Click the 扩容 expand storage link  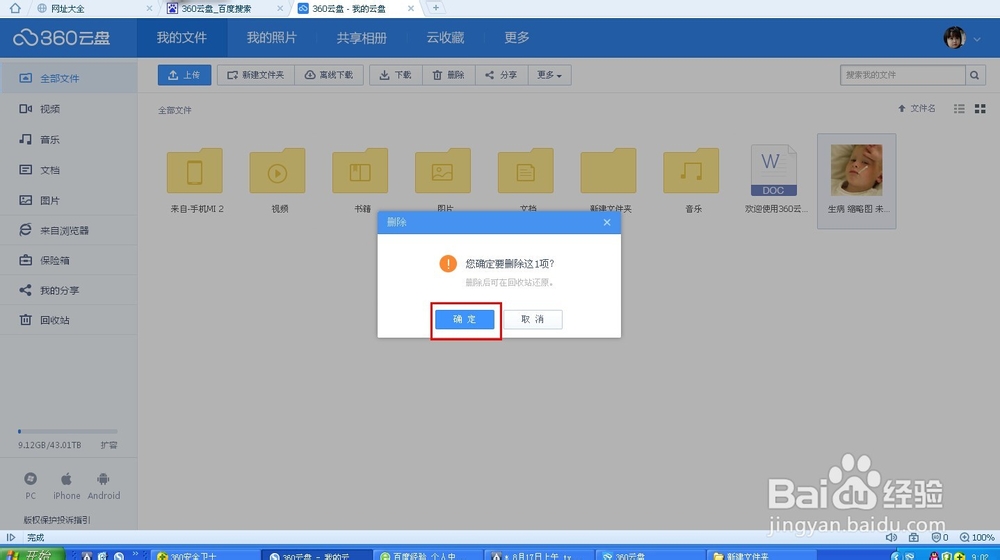(109, 445)
